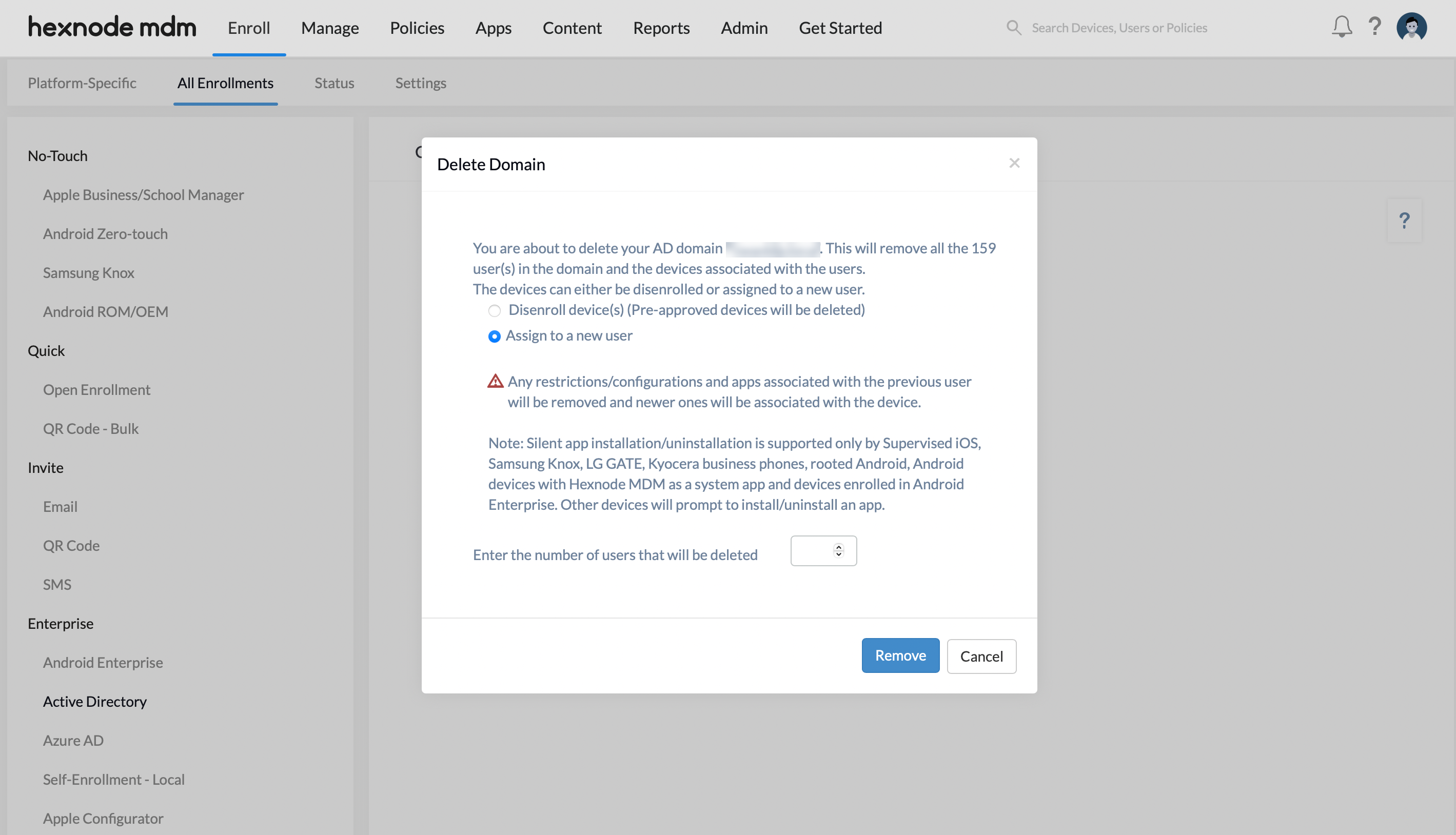Open the Content tab
The width and height of the screenshot is (1456, 835).
tap(572, 28)
